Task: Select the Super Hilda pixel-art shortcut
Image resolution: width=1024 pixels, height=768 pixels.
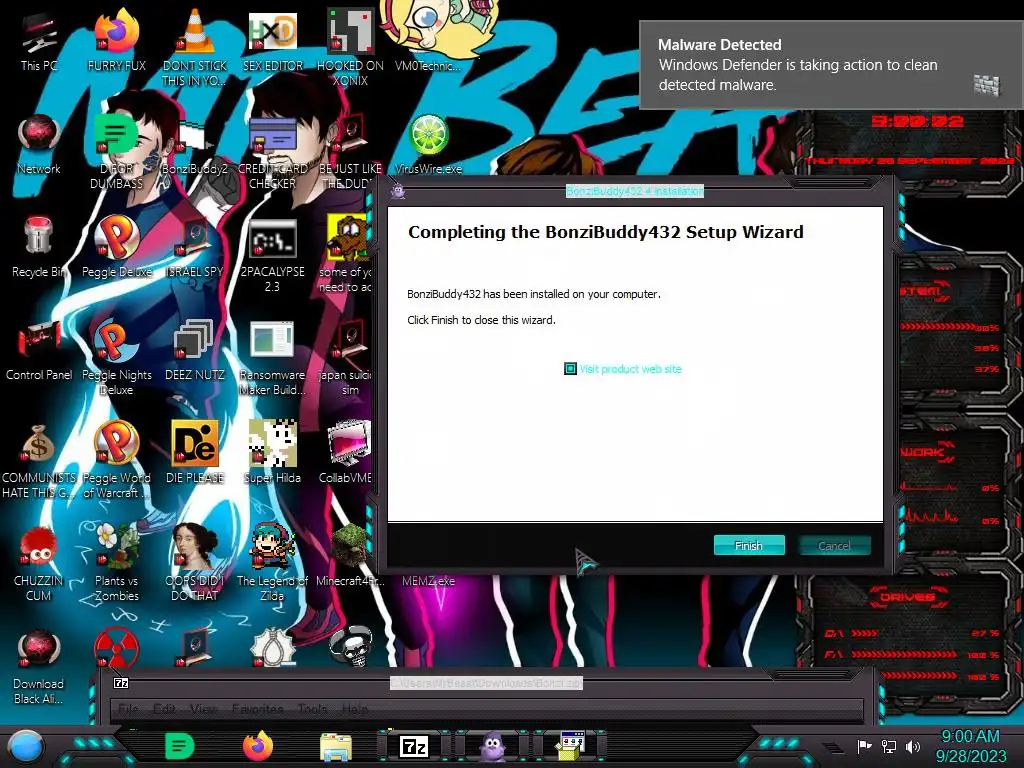Action: 273,452
